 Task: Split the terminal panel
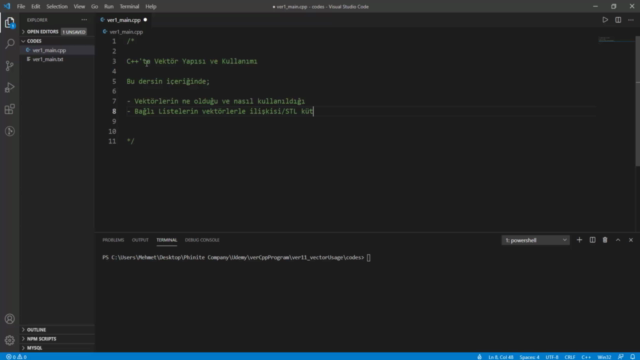tap(592, 240)
